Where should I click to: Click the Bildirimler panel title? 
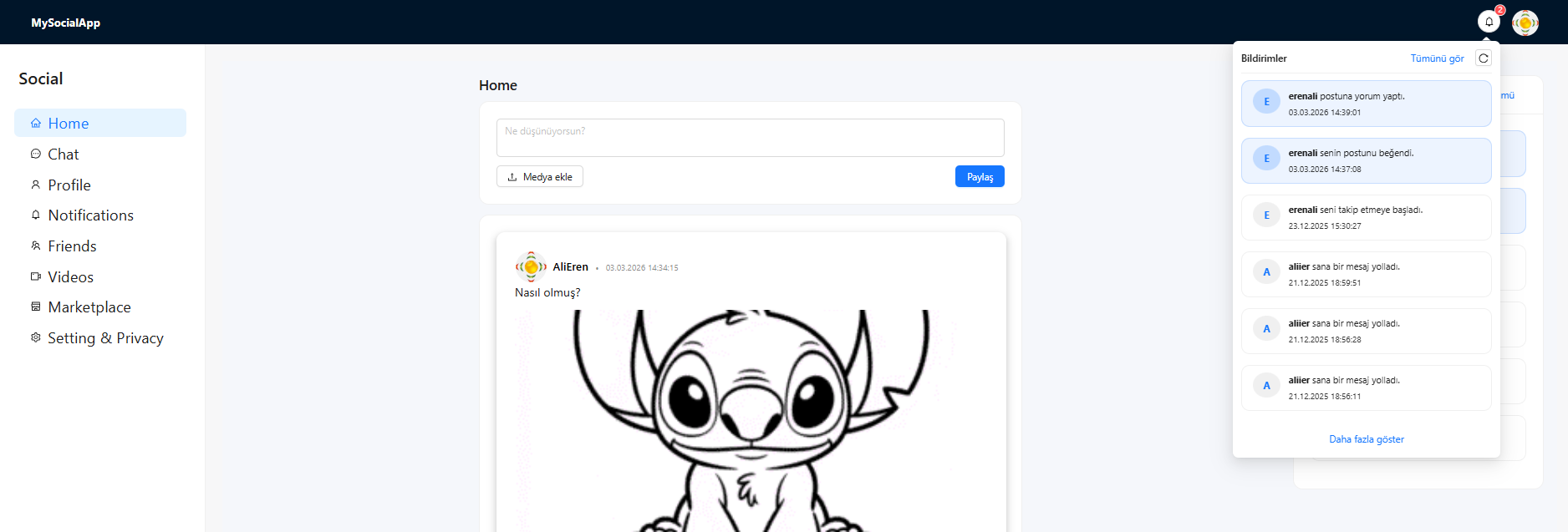(x=1264, y=58)
